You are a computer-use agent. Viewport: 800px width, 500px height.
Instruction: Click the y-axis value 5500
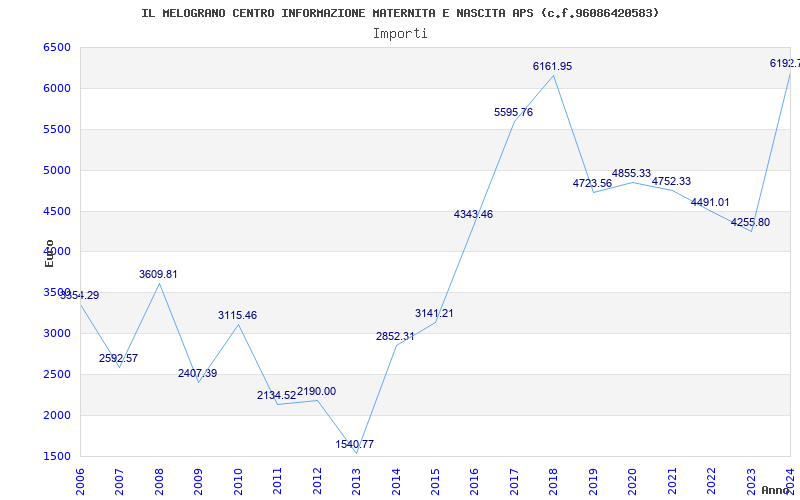pos(57,129)
